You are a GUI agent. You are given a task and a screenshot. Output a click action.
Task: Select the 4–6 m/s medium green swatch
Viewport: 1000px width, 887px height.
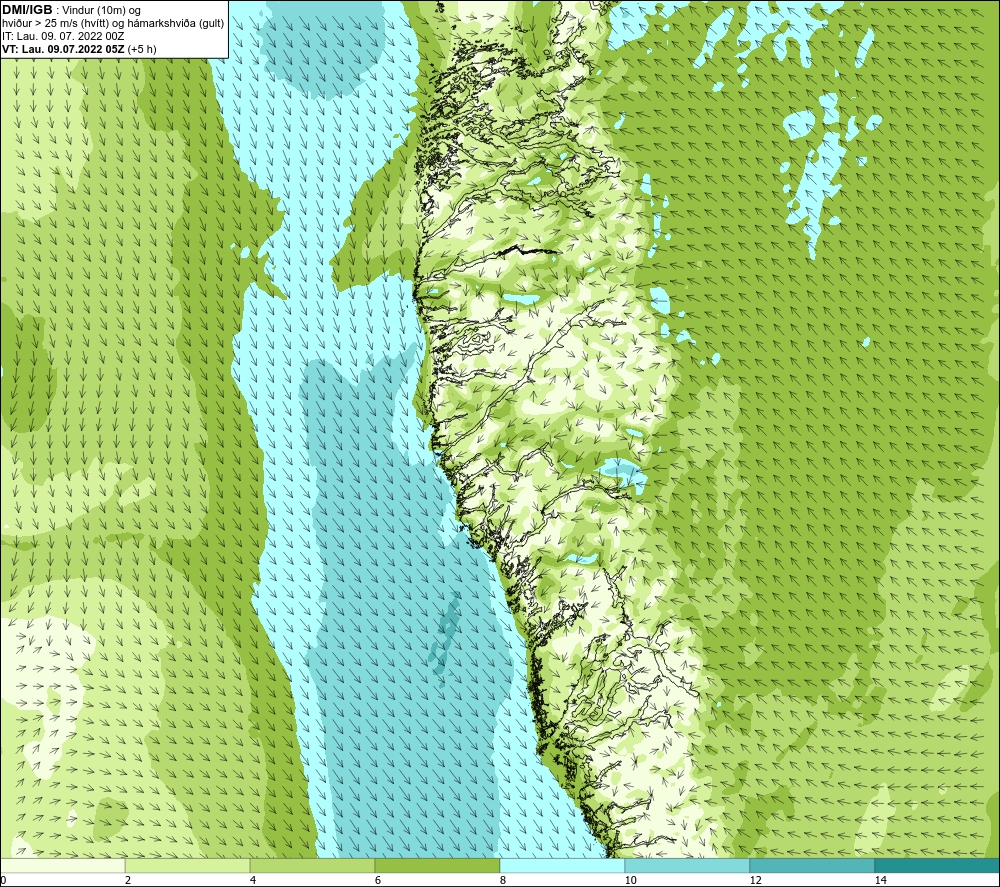click(x=312, y=865)
